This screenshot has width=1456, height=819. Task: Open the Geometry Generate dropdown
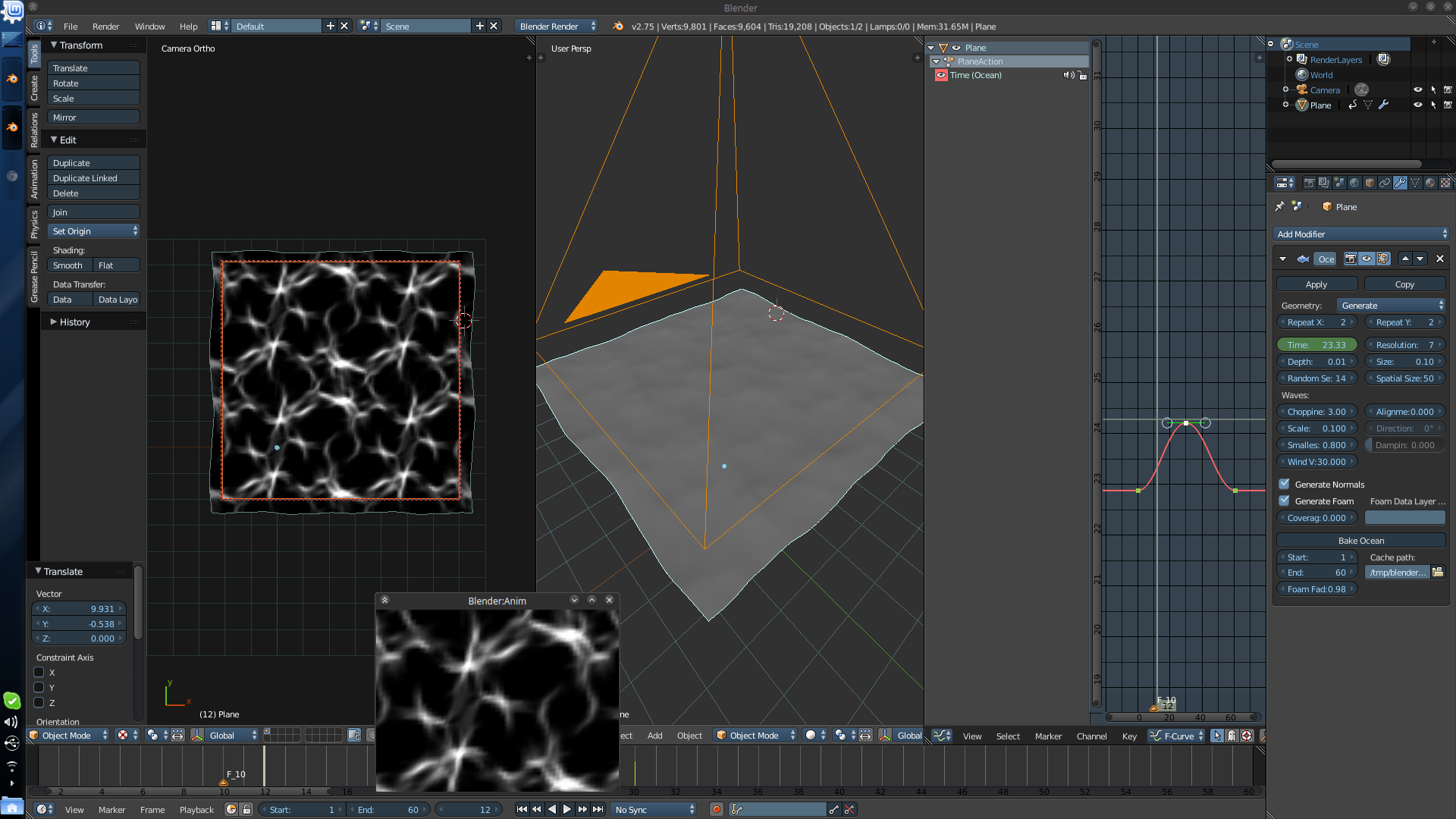tap(1392, 306)
